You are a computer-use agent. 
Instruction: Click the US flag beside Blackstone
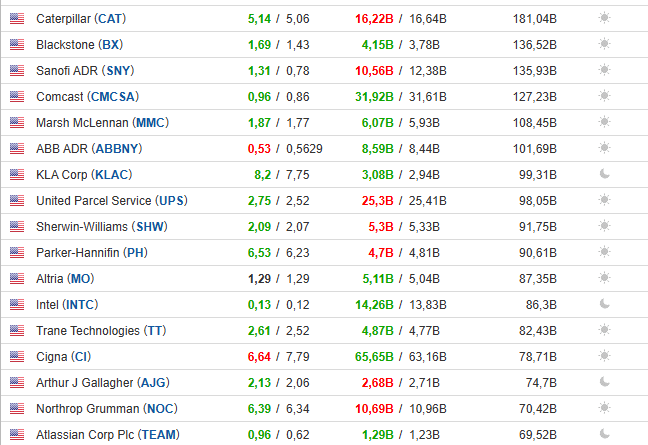(16, 44)
